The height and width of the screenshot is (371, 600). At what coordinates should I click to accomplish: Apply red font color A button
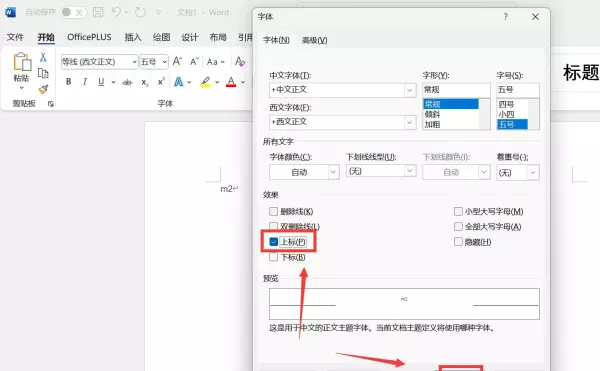(x=231, y=81)
